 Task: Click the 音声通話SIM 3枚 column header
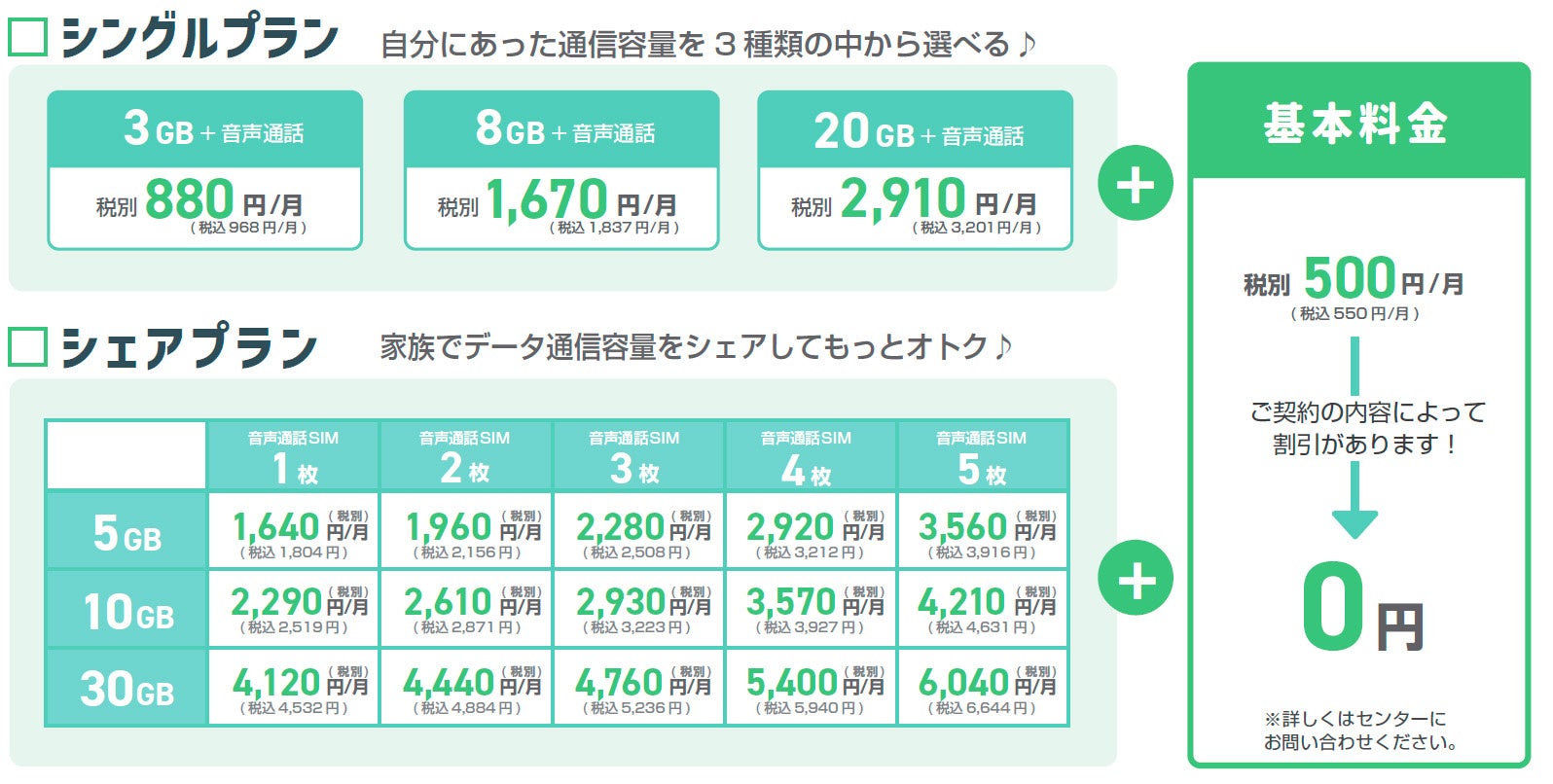pyautogui.click(x=637, y=456)
